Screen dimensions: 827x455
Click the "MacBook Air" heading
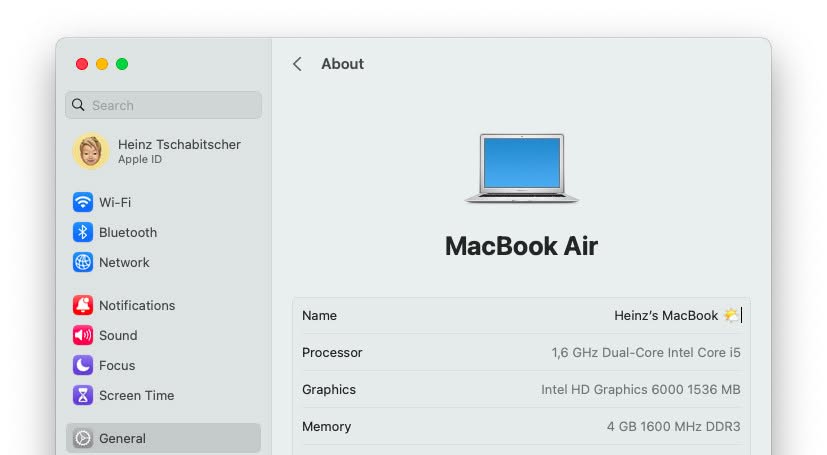521,246
